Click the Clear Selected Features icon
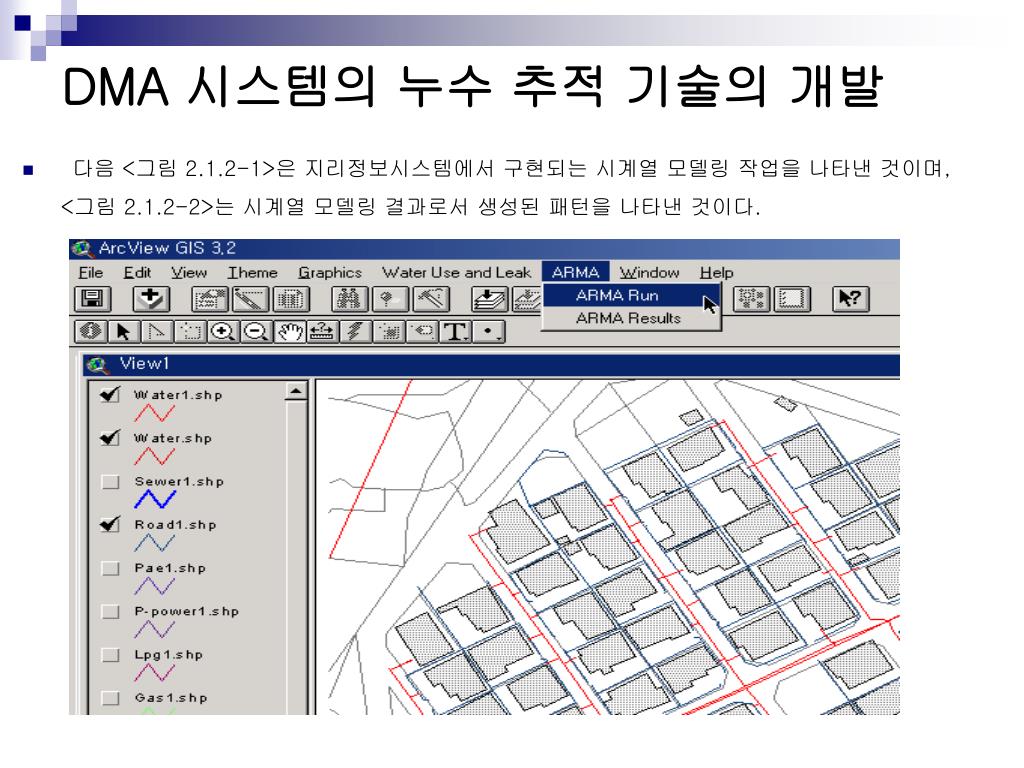 point(792,299)
